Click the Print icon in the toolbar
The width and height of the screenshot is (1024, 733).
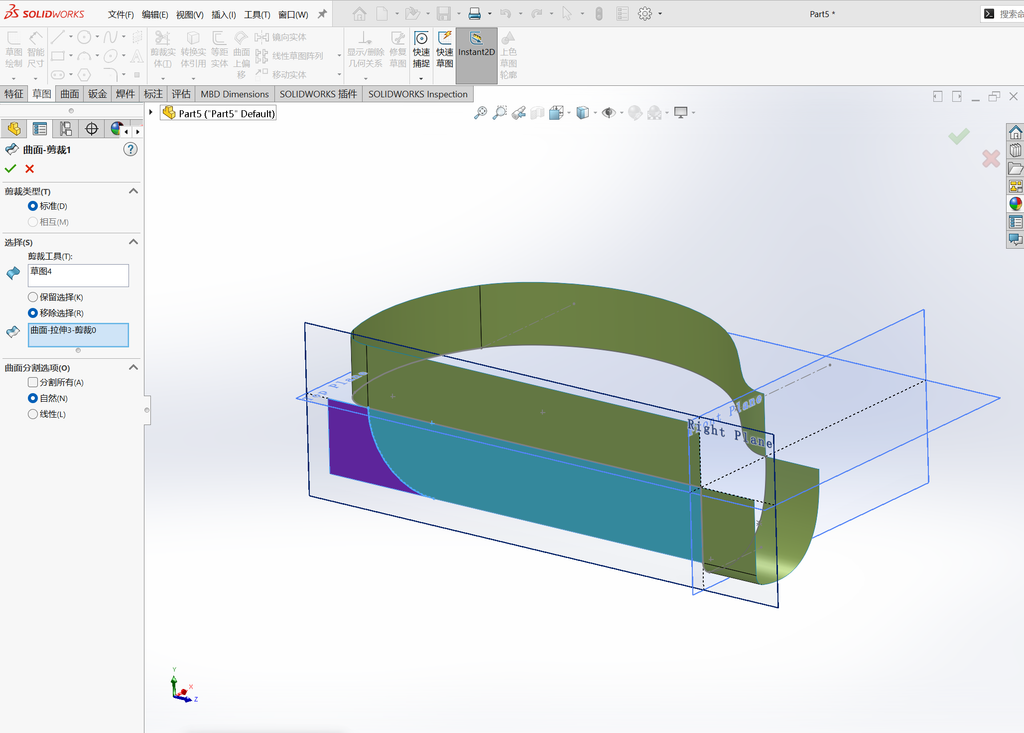pos(475,14)
